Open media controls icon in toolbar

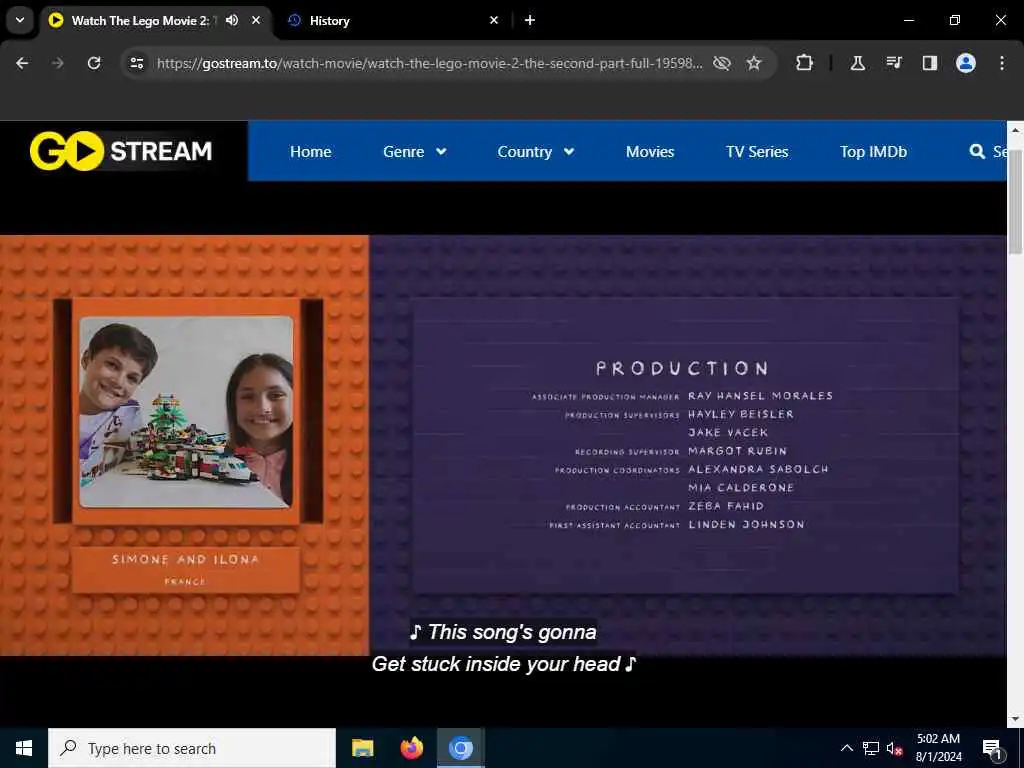893,63
